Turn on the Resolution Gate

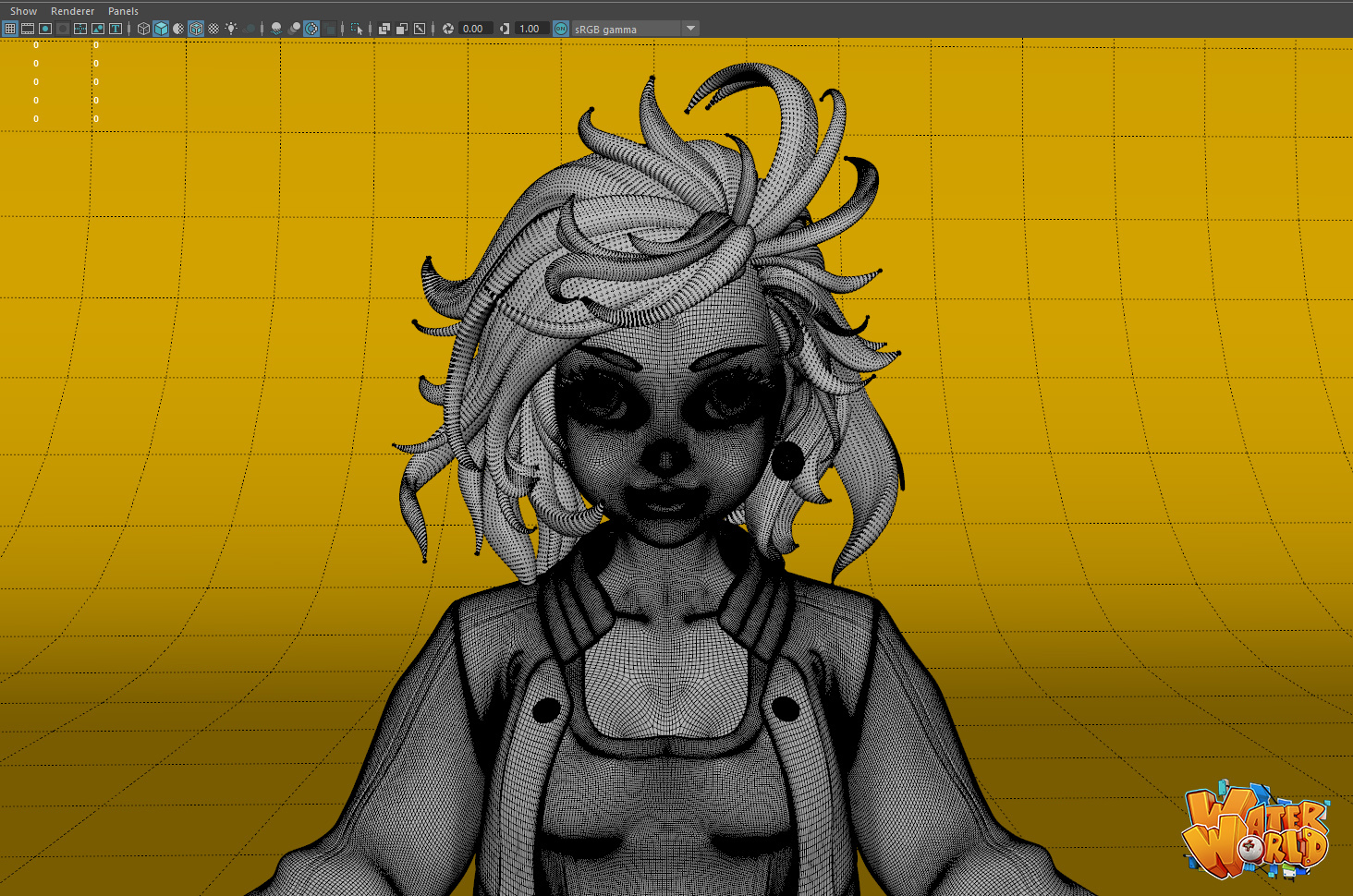(45, 29)
